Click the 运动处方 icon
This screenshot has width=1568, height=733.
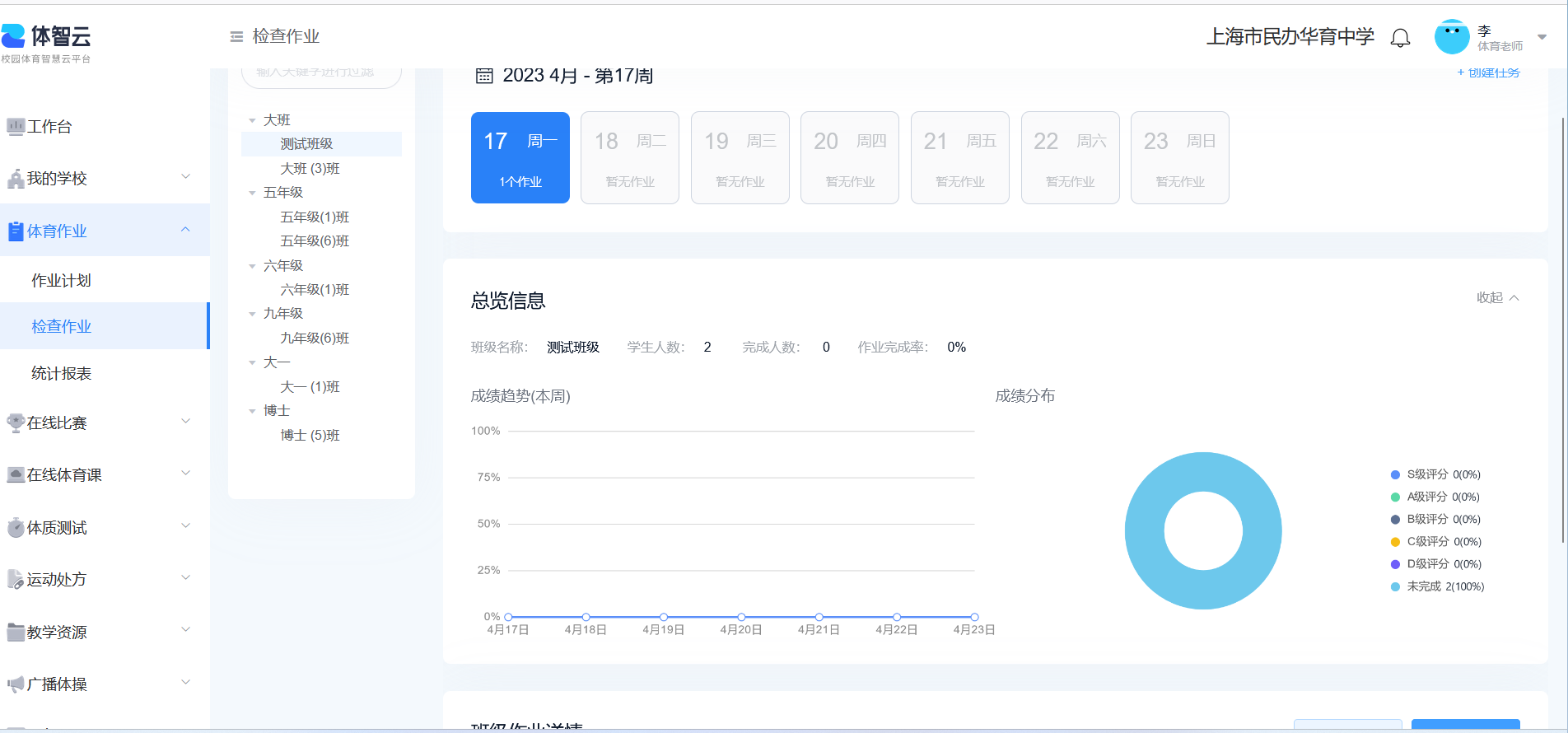[x=16, y=579]
